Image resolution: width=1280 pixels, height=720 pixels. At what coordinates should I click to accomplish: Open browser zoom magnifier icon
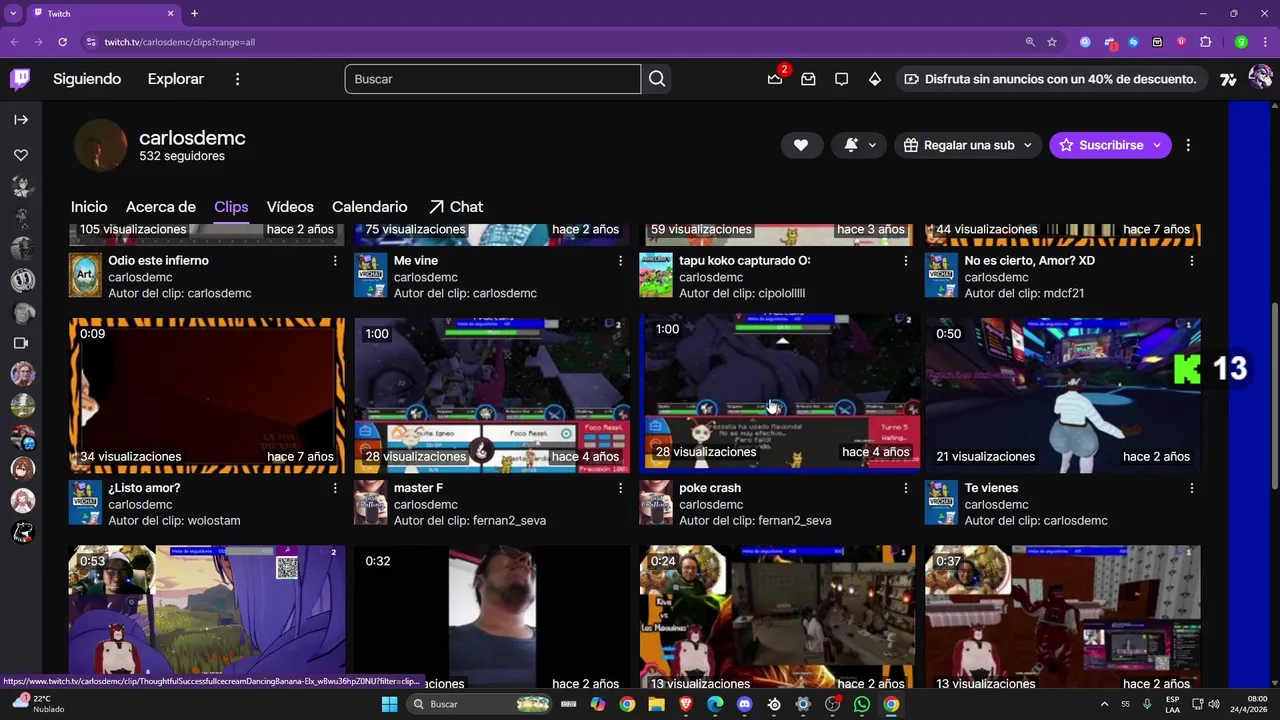1030,42
